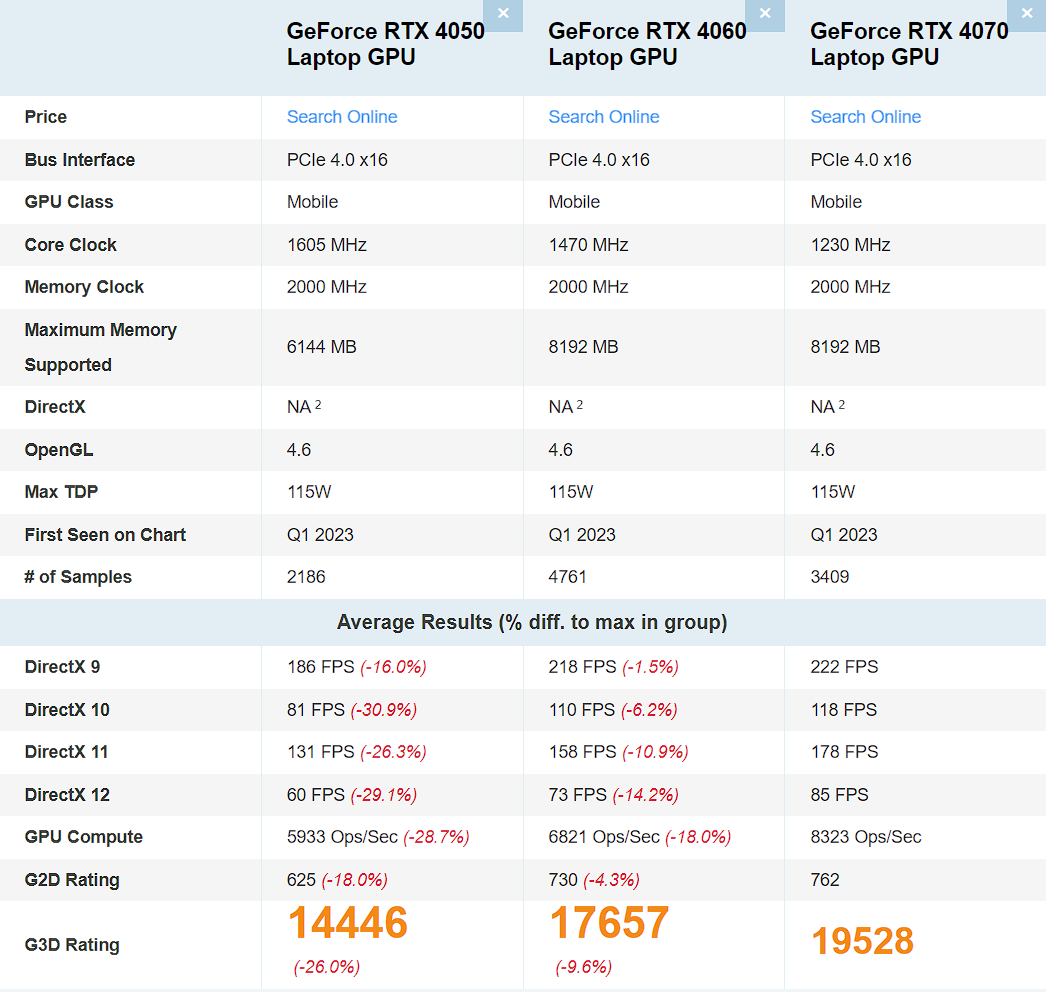Click the 17657 G3D Rating score

coord(609,923)
